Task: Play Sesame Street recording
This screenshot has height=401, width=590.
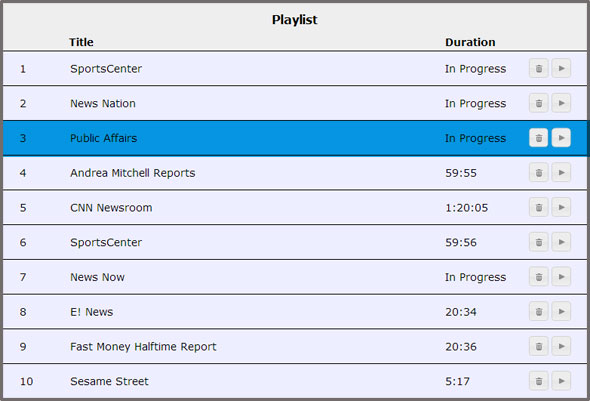Action: pyautogui.click(x=561, y=381)
